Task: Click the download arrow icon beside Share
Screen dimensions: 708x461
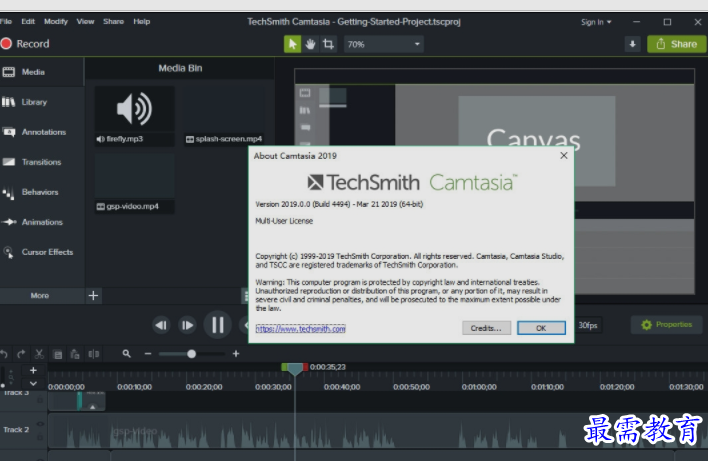Action: [x=633, y=44]
